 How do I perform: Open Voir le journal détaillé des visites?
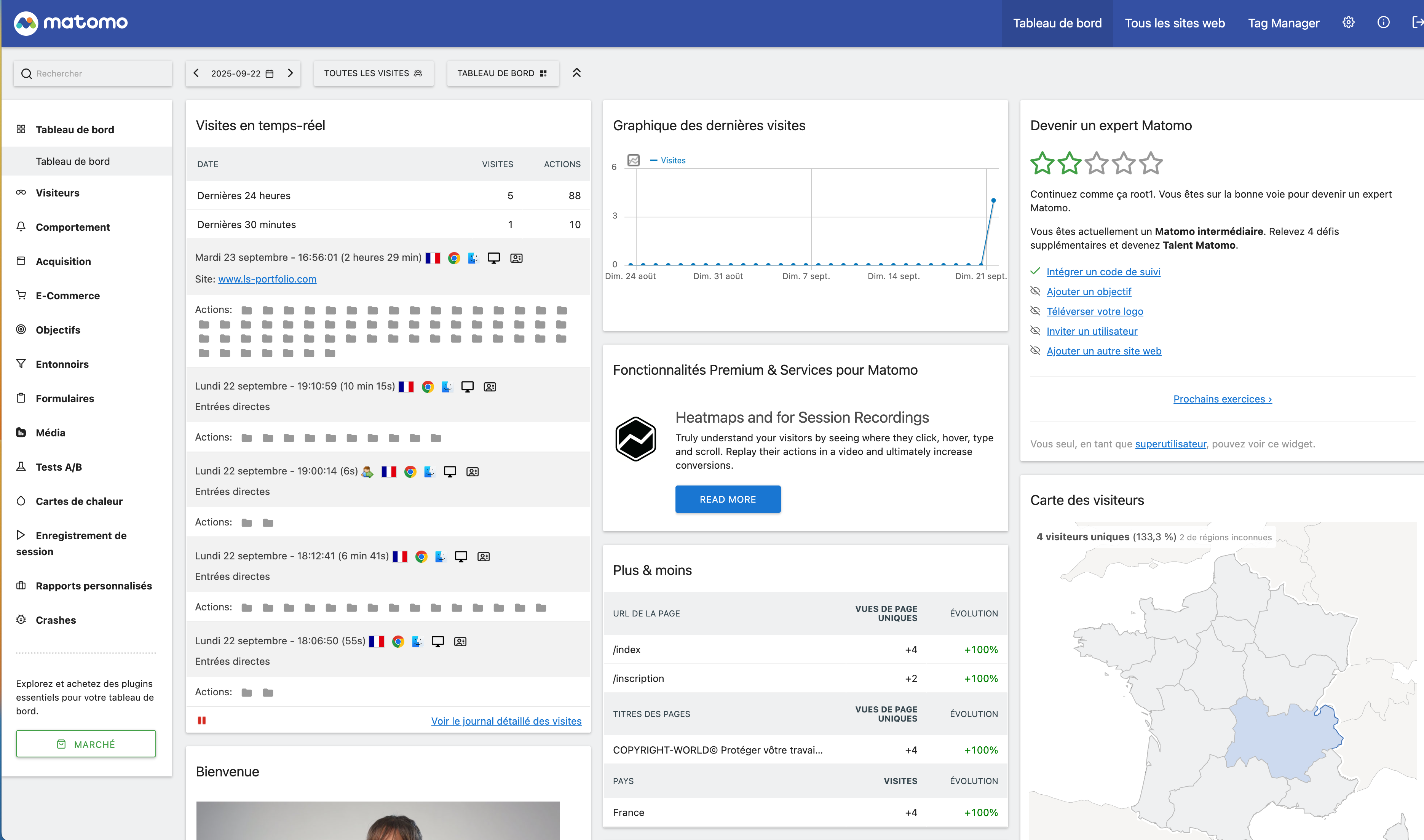(x=506, y=721)
